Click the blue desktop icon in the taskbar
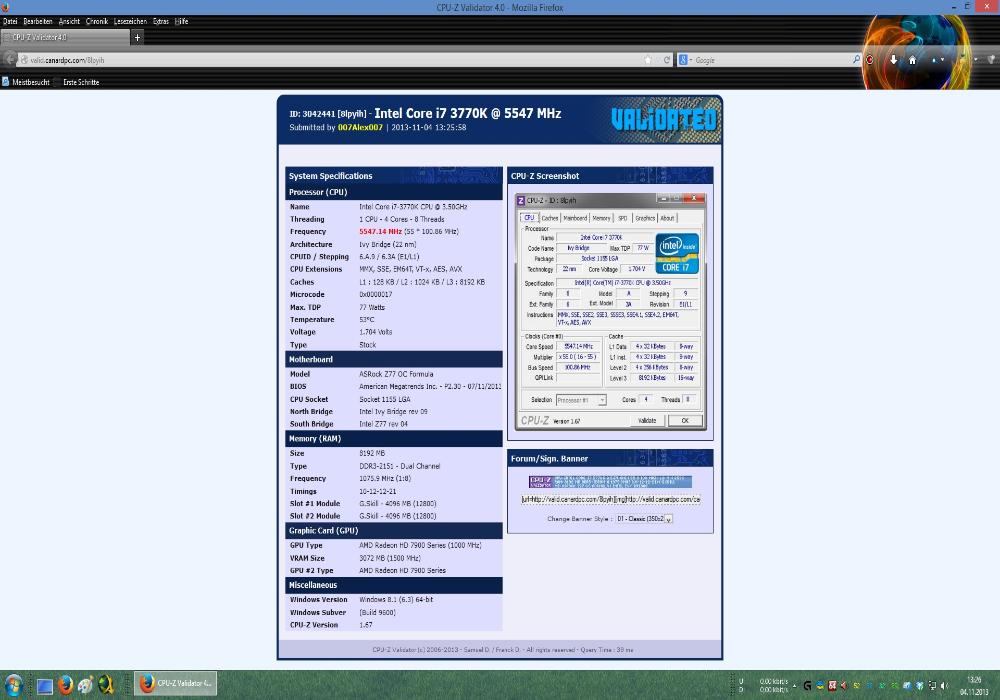Screen dimensions: 1000x700 click(45, 686)
